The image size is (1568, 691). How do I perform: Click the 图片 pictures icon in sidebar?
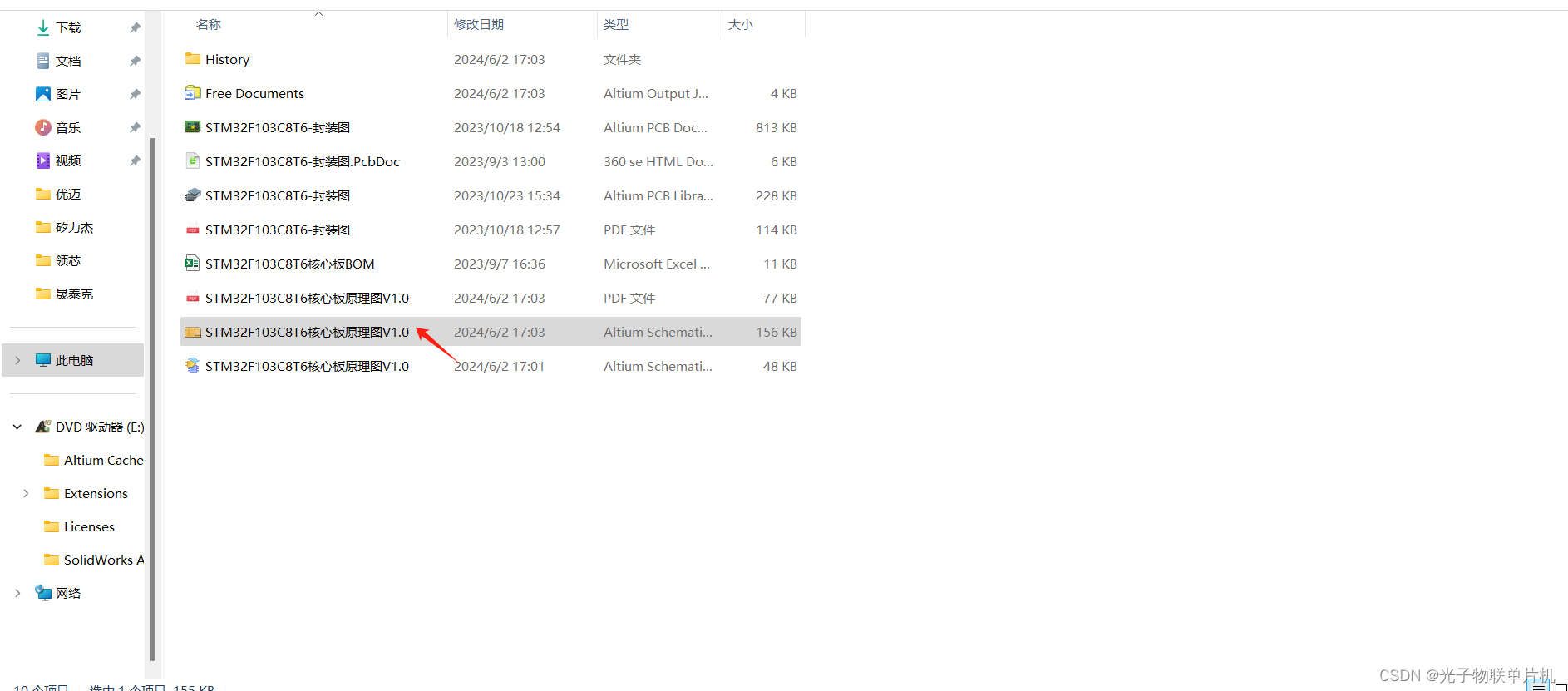click(43, 94)
